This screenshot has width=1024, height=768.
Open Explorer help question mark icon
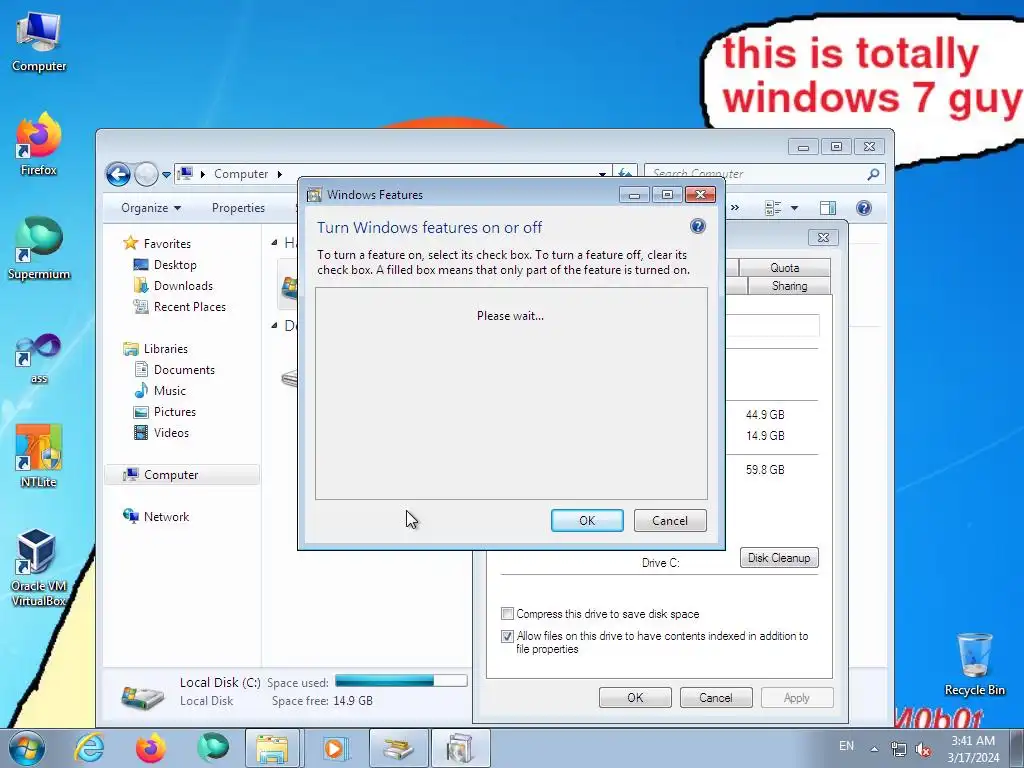pos(863,208)
